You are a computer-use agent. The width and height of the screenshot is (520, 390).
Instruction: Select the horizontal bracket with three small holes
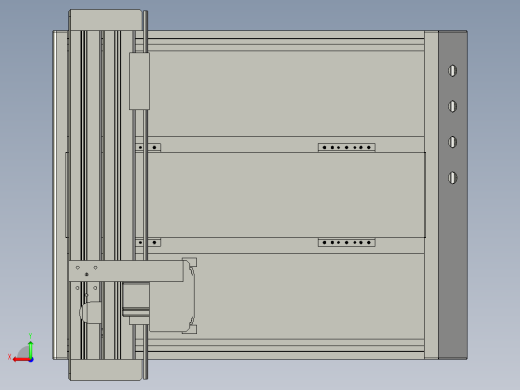[126, 271]
